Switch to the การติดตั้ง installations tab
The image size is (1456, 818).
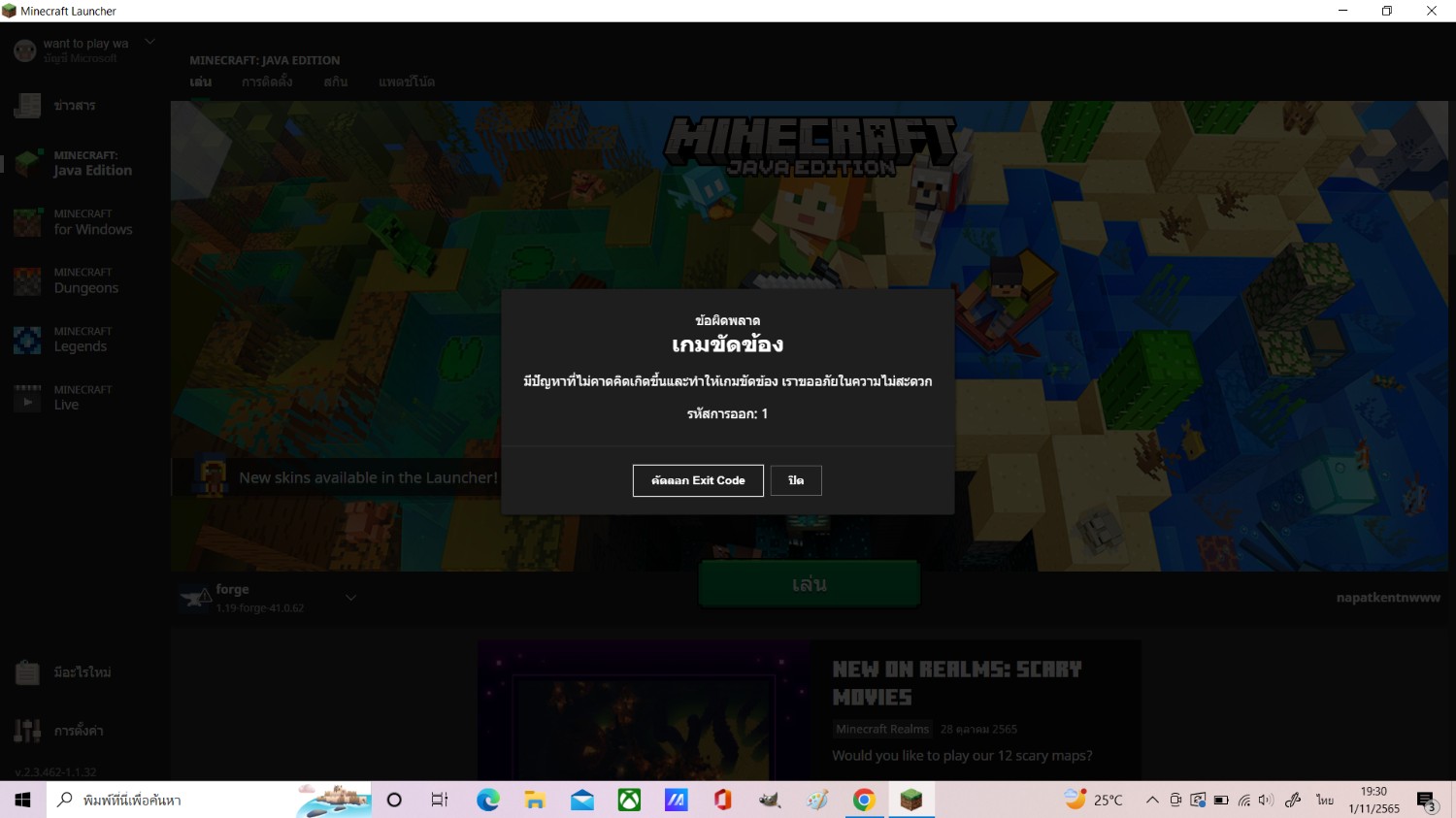click(x=267, y=82)
